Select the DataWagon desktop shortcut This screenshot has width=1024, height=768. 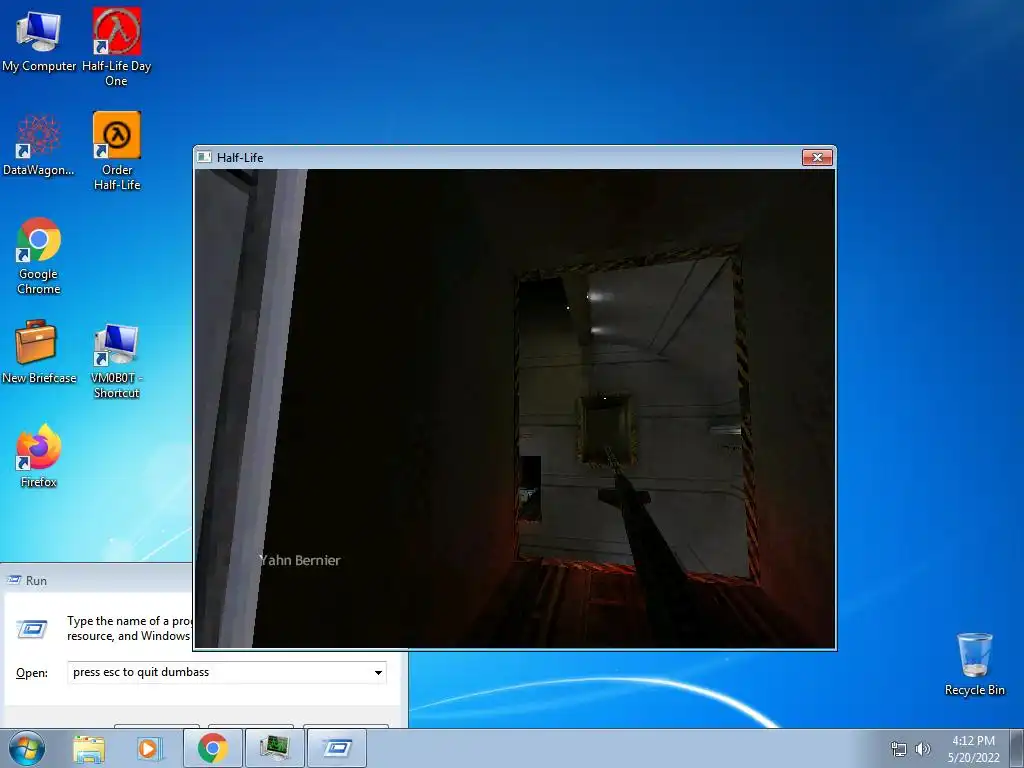39,144
